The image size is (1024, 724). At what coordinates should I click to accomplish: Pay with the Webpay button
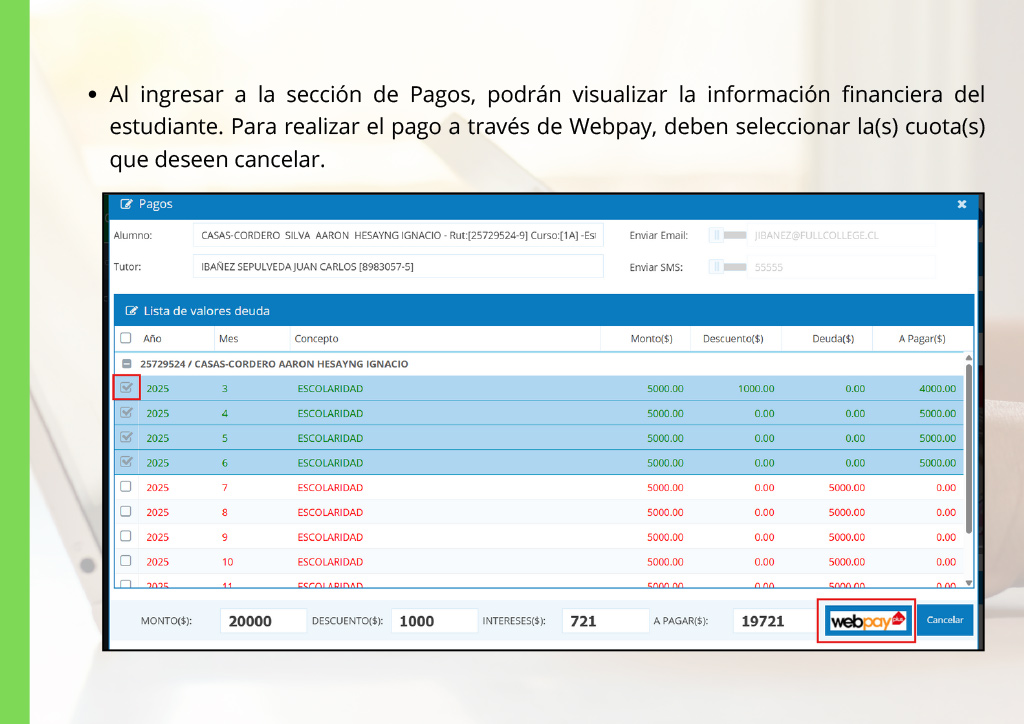[867, 620]
